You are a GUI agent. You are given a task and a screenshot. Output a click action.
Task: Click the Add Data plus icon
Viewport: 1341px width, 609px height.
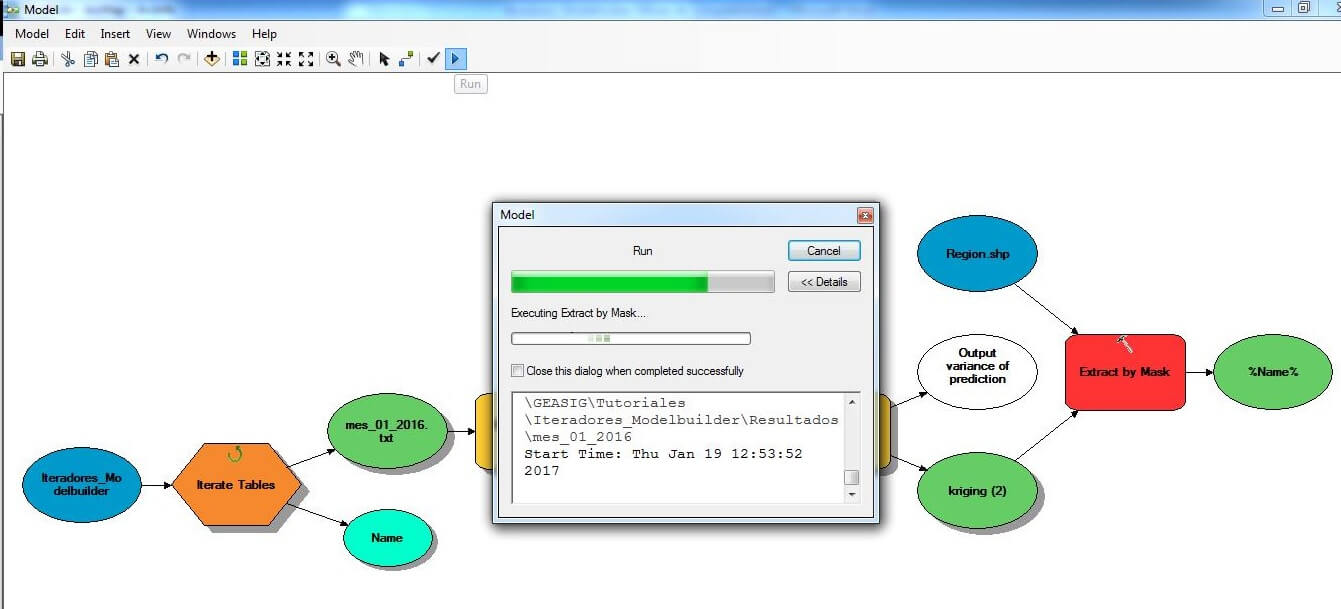pyautogui.click(x=211, y=59)
